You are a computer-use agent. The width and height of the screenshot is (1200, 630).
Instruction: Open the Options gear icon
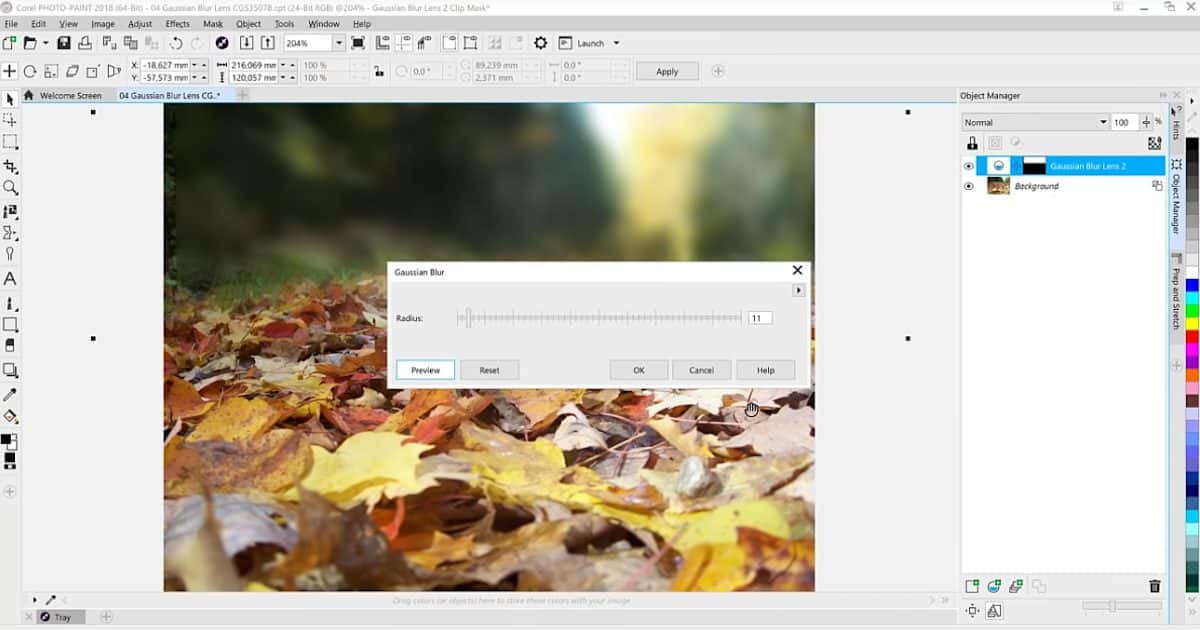click(541, 43)
